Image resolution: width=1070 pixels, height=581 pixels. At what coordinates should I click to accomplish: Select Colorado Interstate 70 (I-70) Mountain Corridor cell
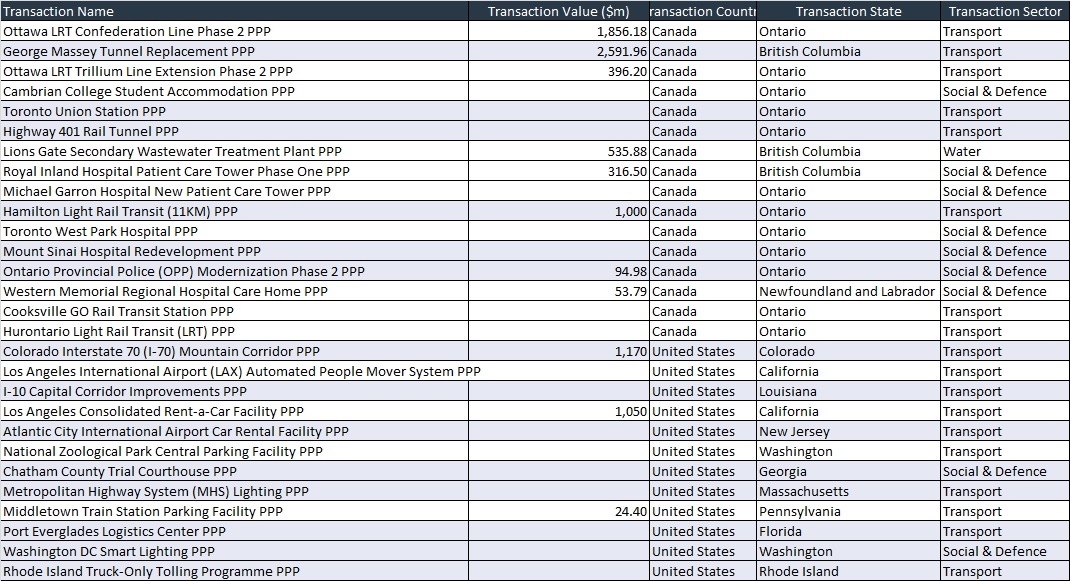[x=234, y=352]
